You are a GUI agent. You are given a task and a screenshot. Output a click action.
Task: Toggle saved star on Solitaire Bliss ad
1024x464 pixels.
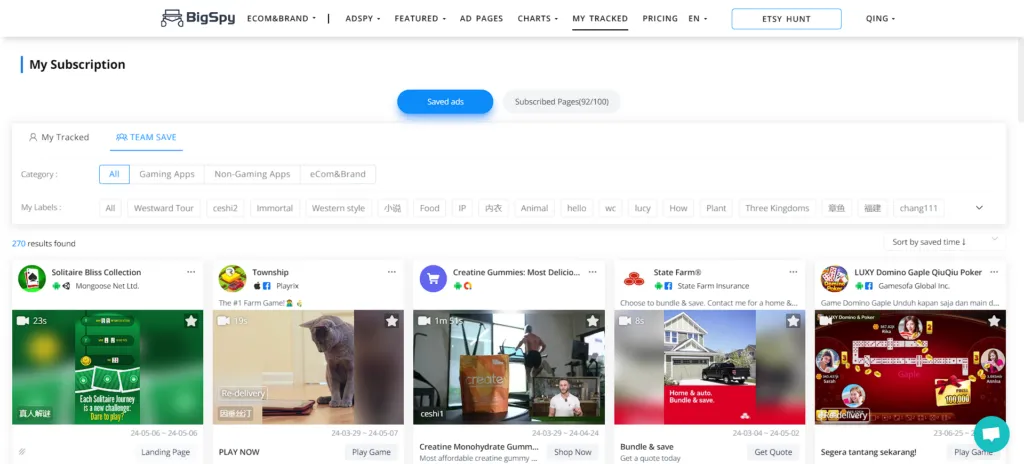(191, 321)
